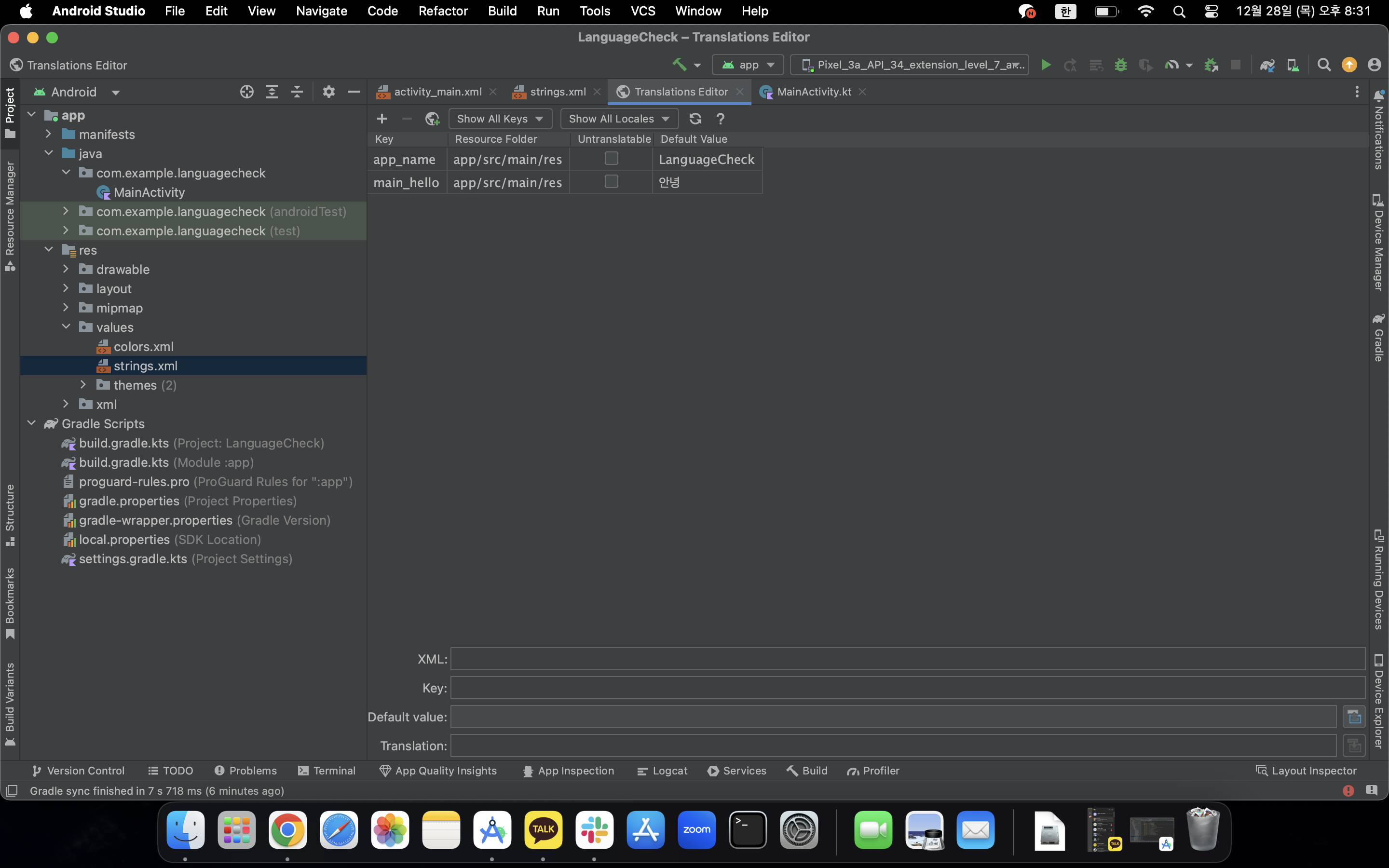Check Untranslatable box for main_hello

tap(611, 181)
